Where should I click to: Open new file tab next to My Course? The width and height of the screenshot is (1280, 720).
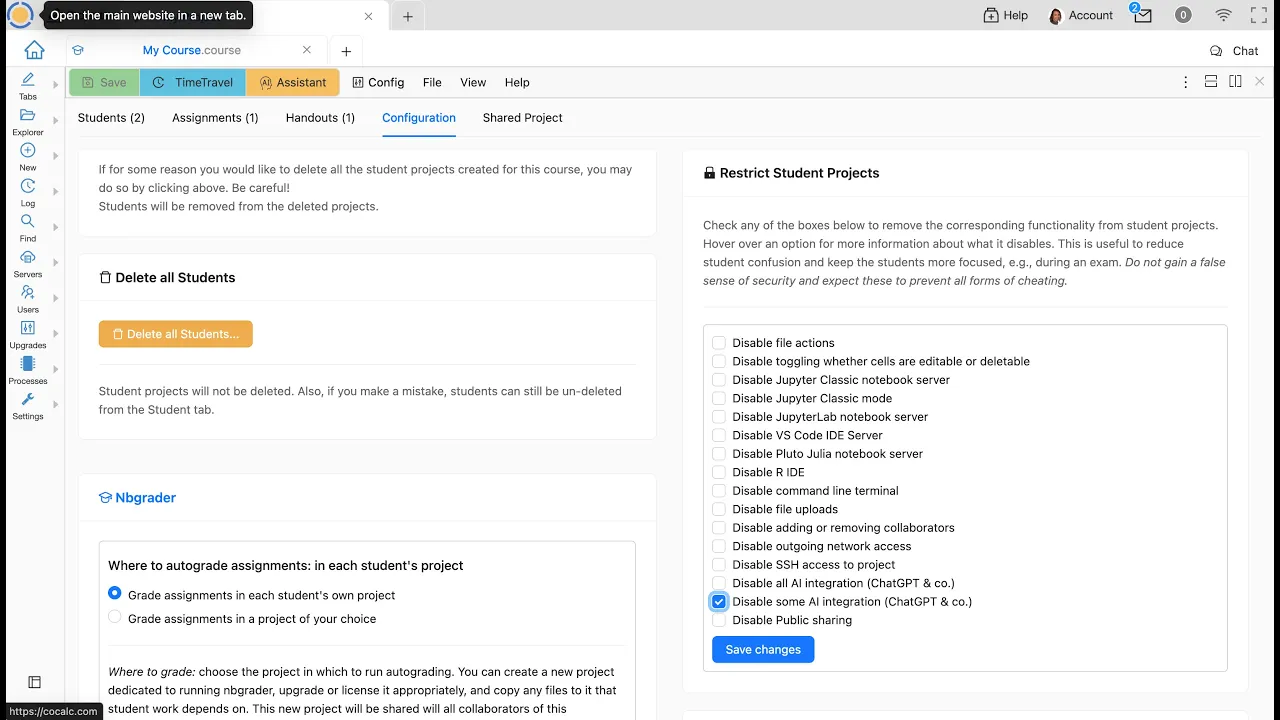pyautogui.click(x=346, y=51)
